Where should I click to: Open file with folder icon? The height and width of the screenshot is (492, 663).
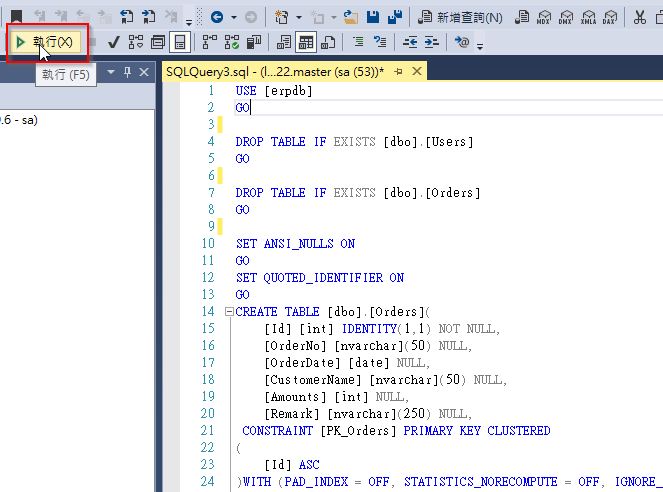(351, 17)
